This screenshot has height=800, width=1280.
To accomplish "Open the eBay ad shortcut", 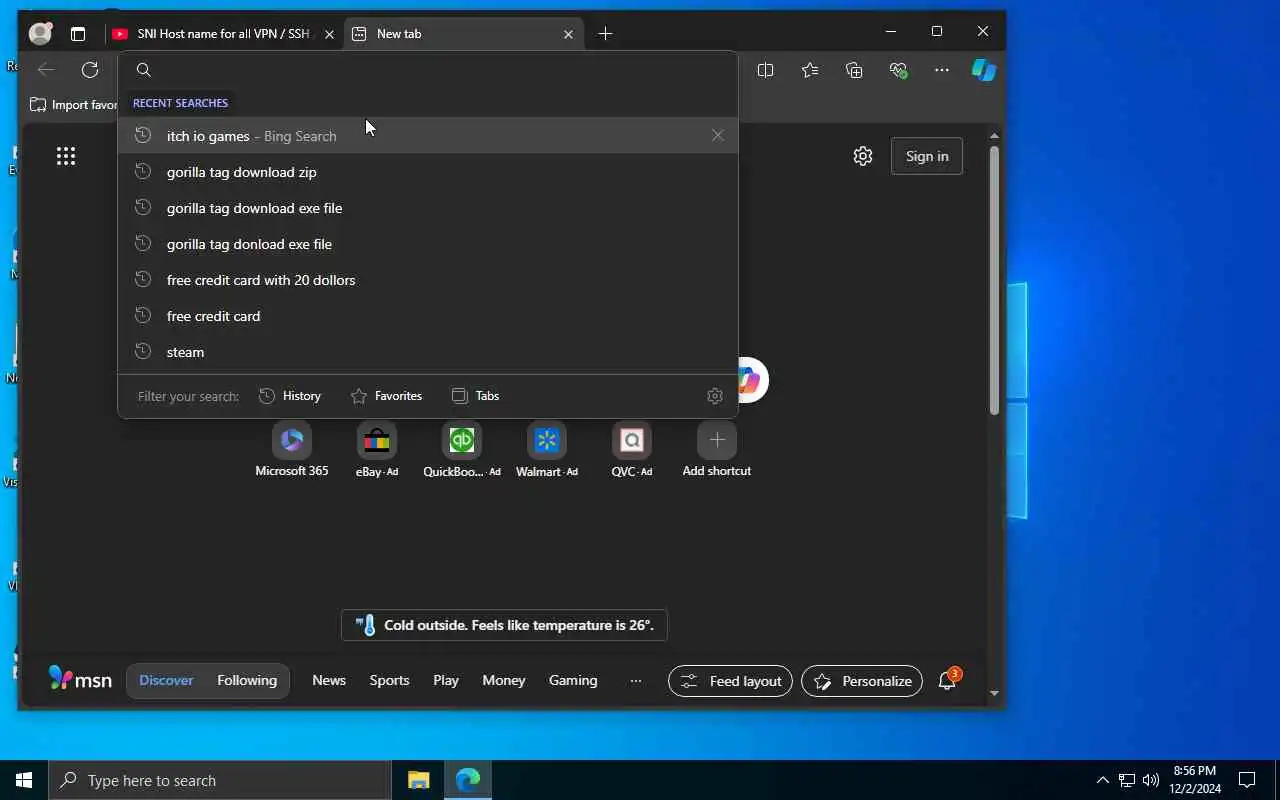I will [377, 450].
